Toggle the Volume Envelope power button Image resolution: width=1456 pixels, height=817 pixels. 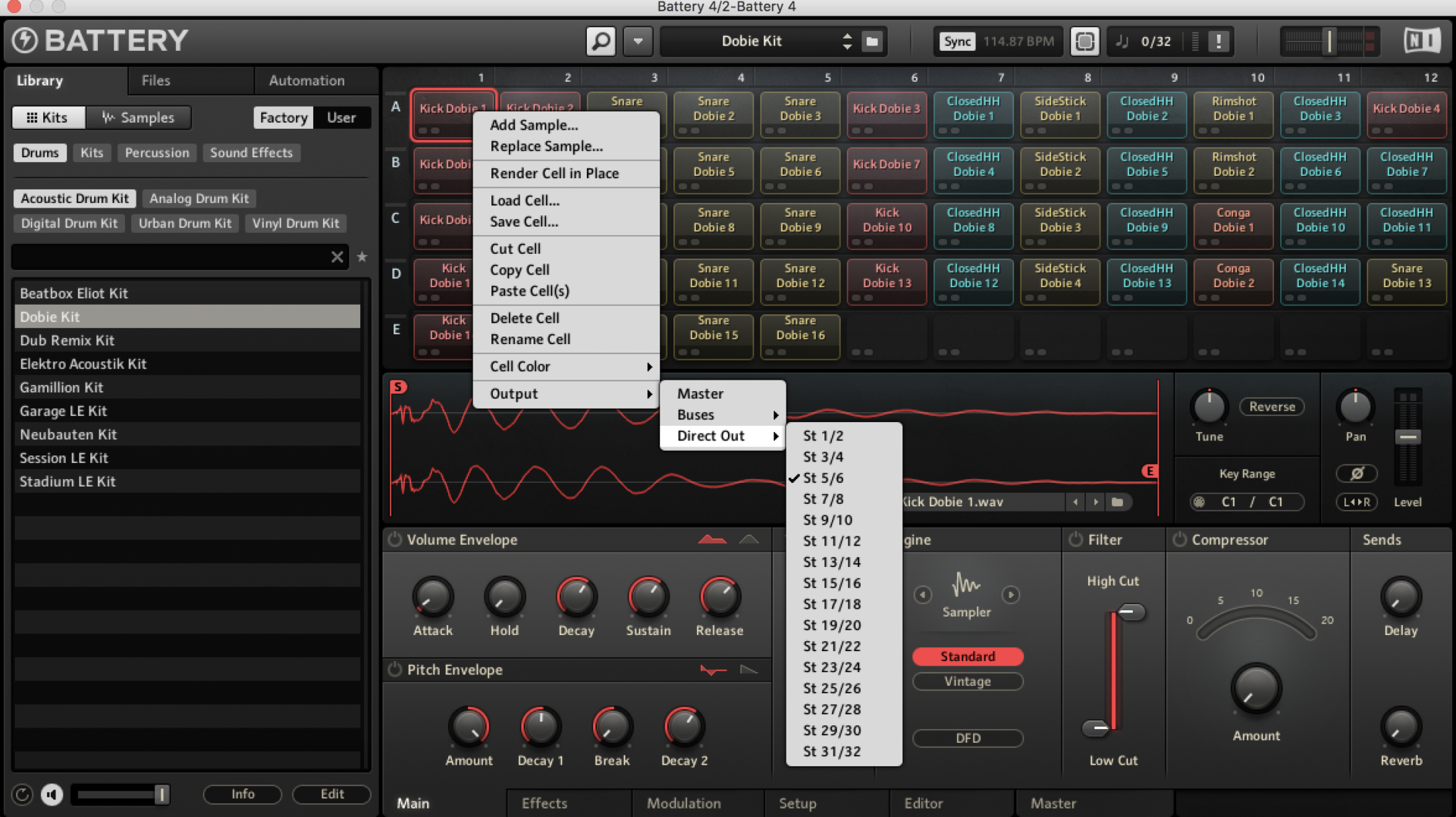click(395, 540)
